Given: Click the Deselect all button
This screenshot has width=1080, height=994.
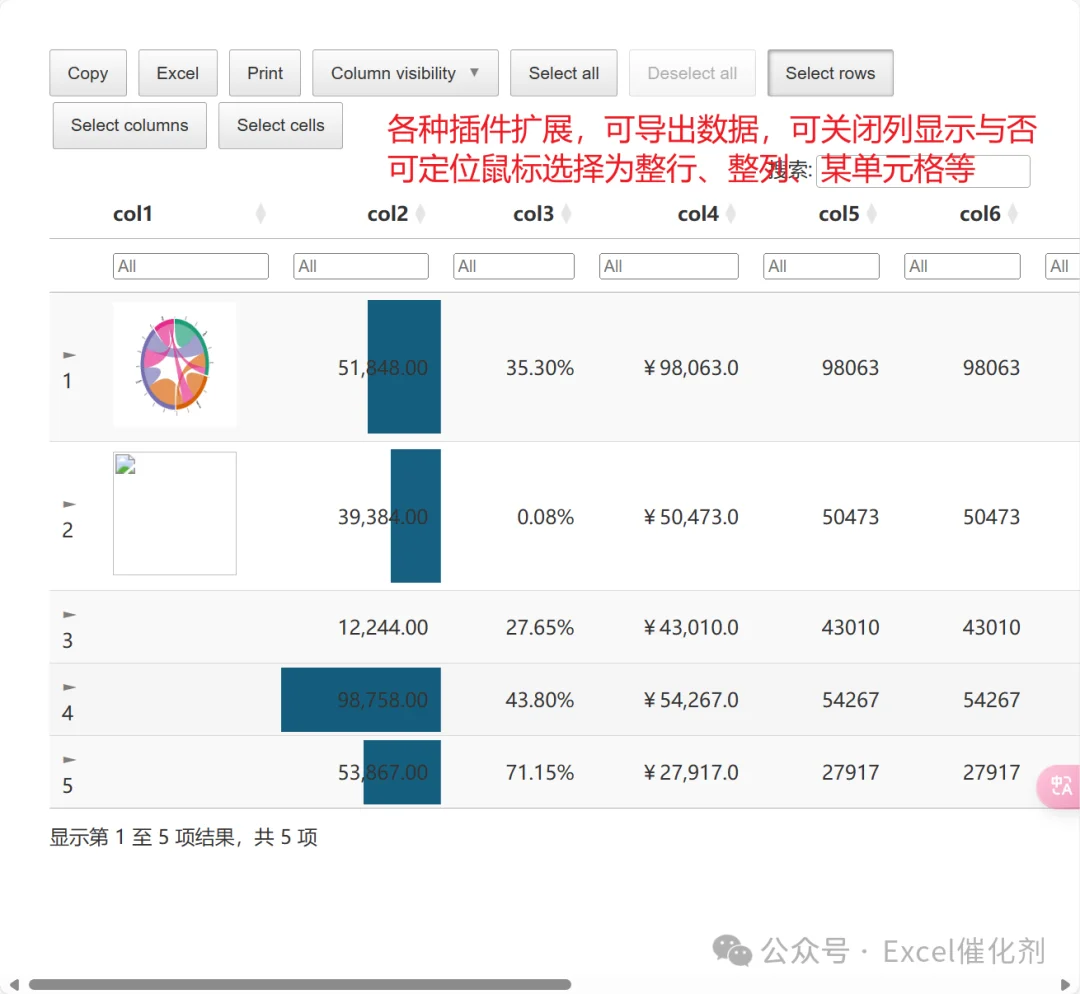Looking at the screenshot, I should coord(692,73).
